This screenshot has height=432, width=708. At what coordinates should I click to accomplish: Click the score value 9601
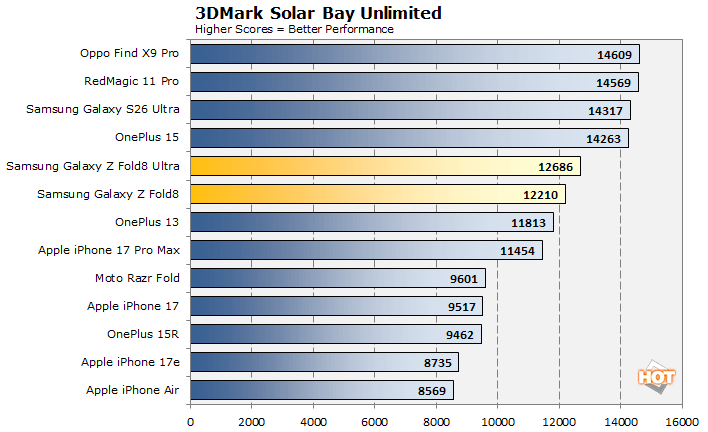pos(464,279)
